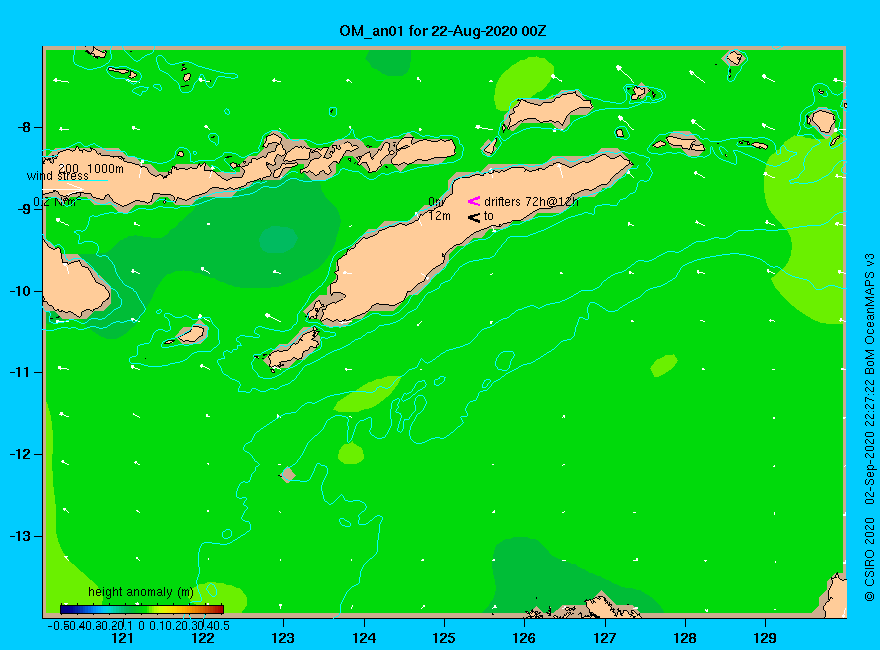Click longitude label 127
The height and width of the screenshot is (650, 880).
click(x=605, y=638)
